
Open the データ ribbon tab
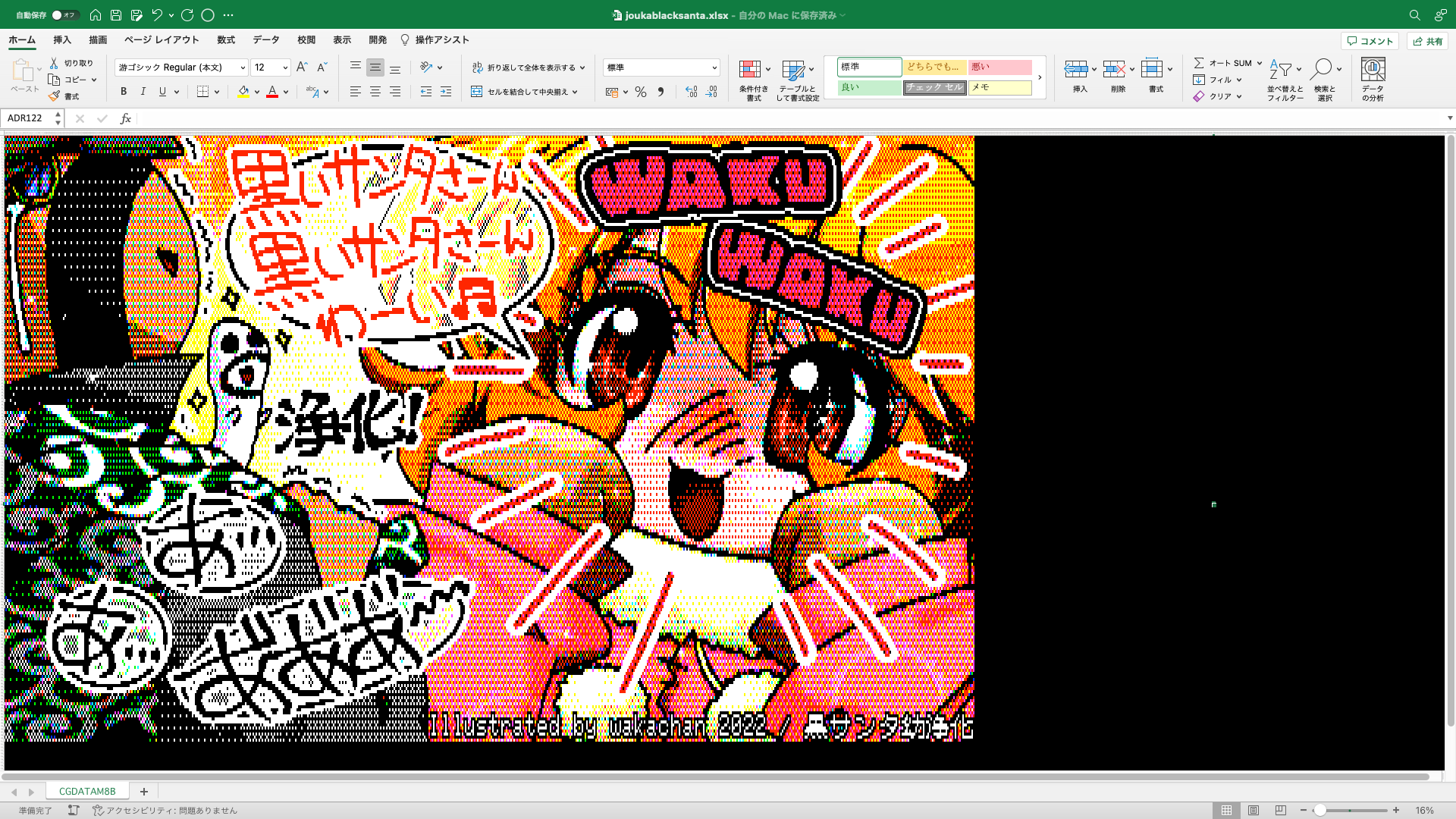click(266, 40)
